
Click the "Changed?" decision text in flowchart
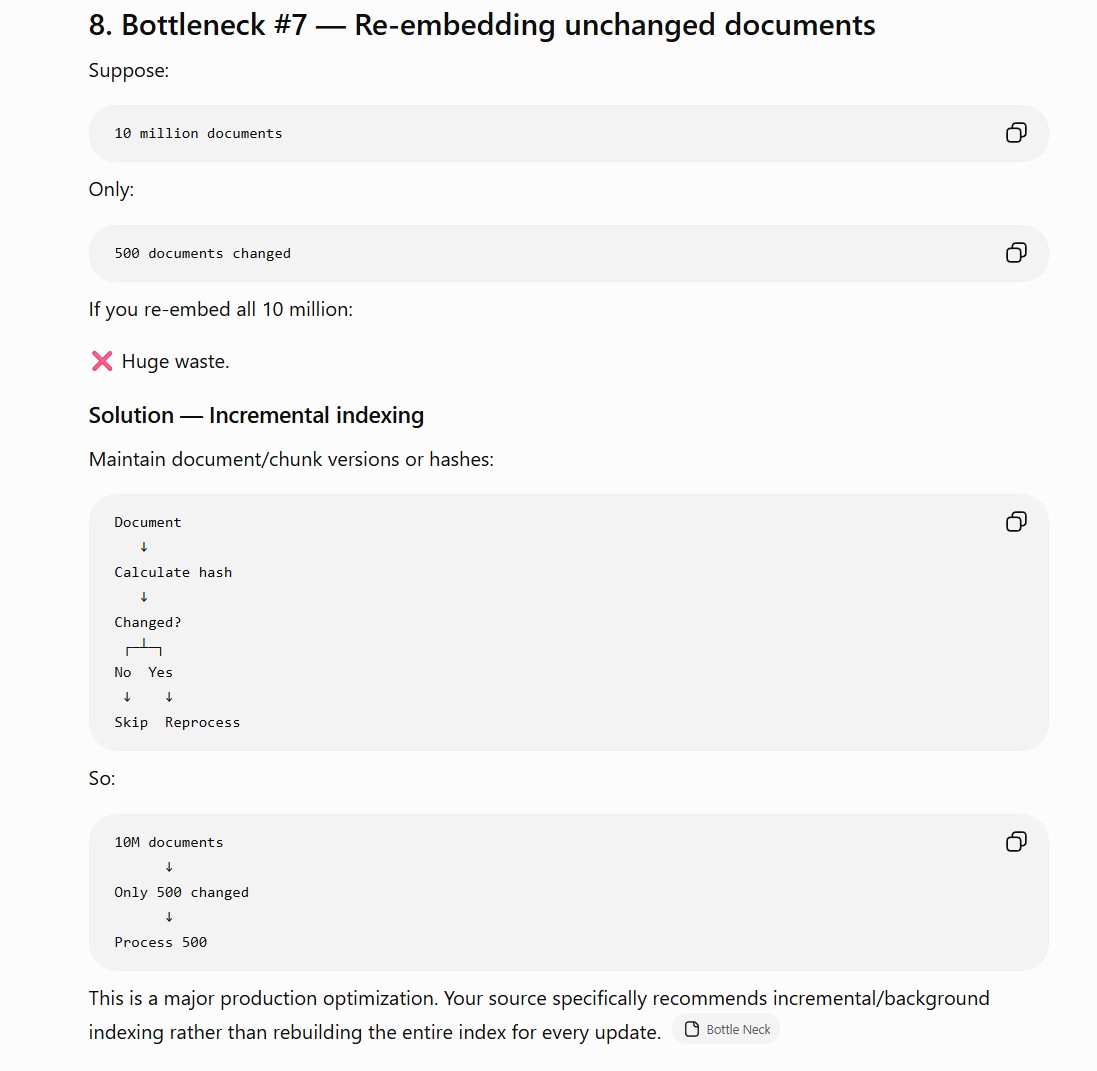148,623
